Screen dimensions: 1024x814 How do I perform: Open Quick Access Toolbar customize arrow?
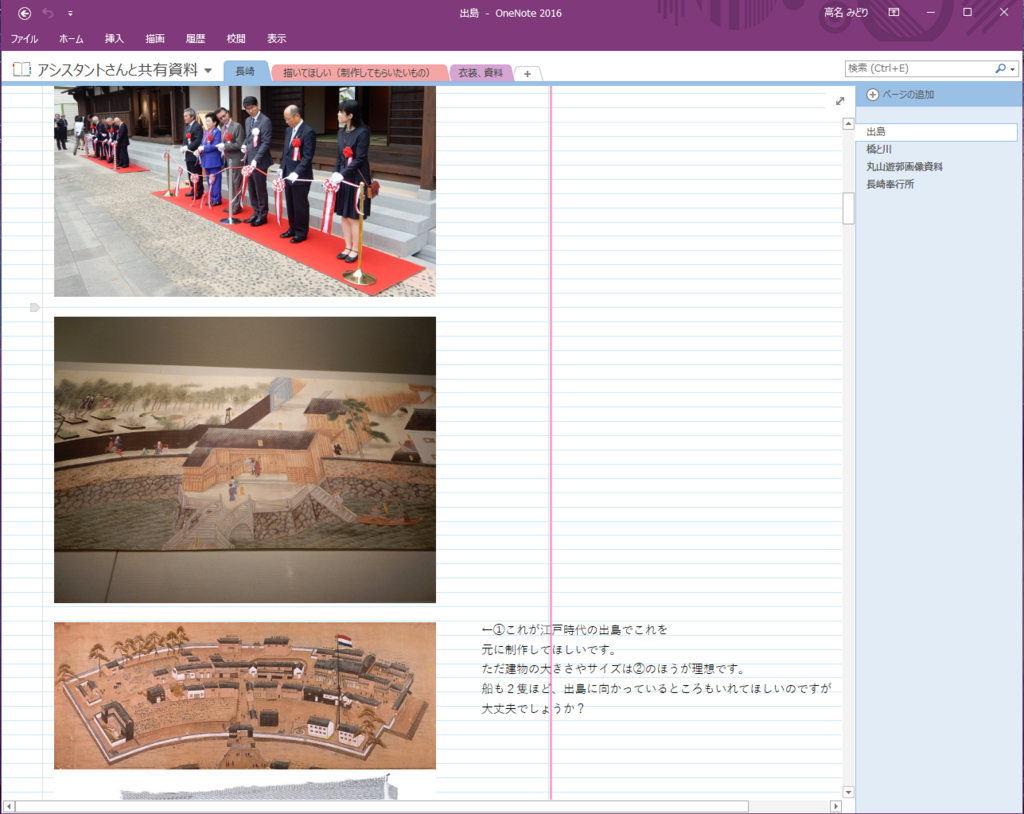coord(70,14)
